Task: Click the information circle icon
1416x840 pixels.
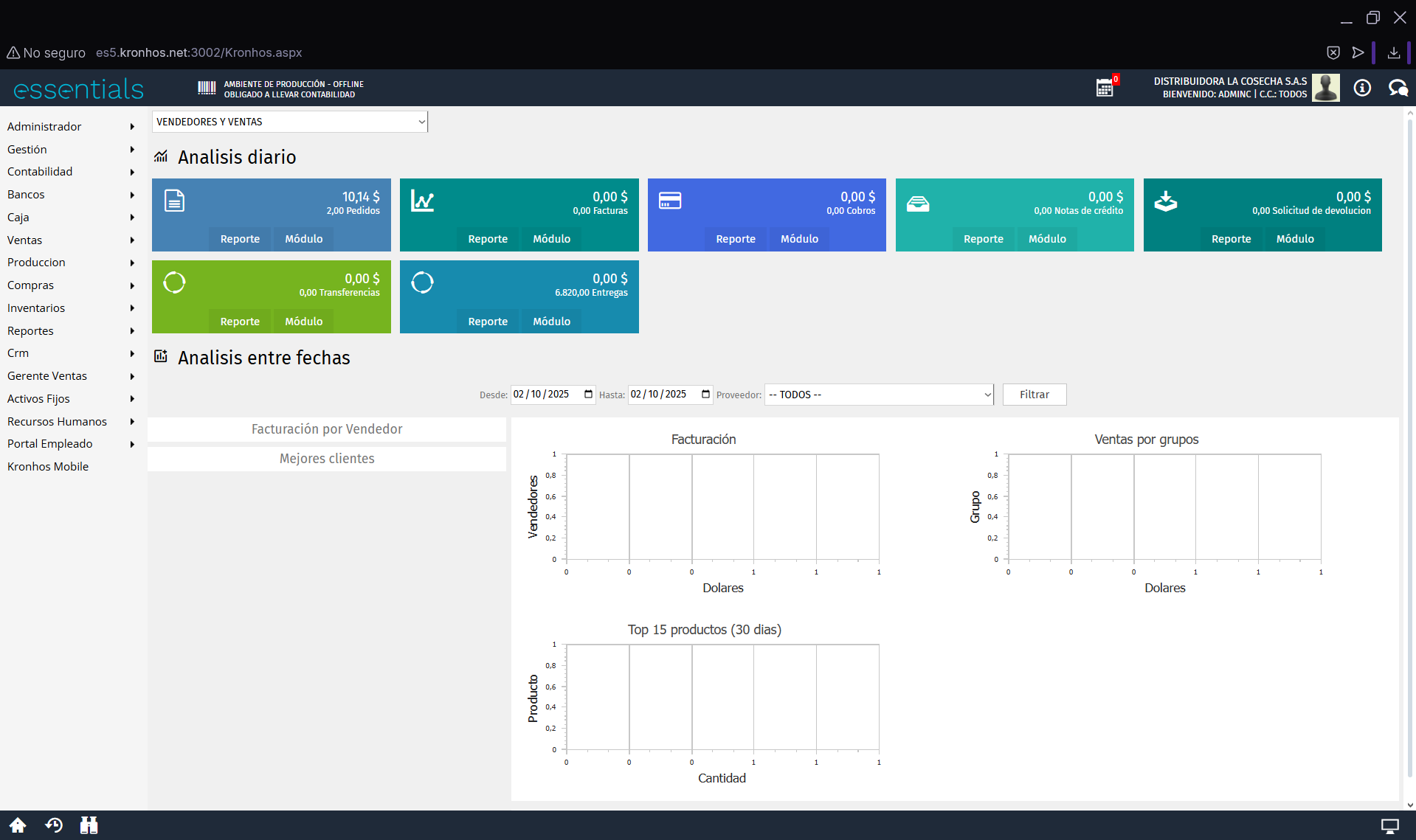Action: [x=1362, y=88]
